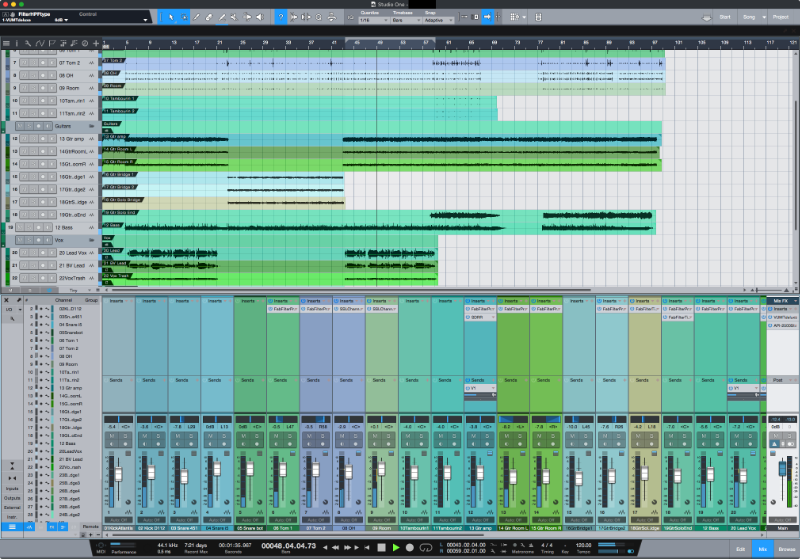The image size is (800, 559).
Task: Open the Browse panel tab
Action: click(785, 547)
